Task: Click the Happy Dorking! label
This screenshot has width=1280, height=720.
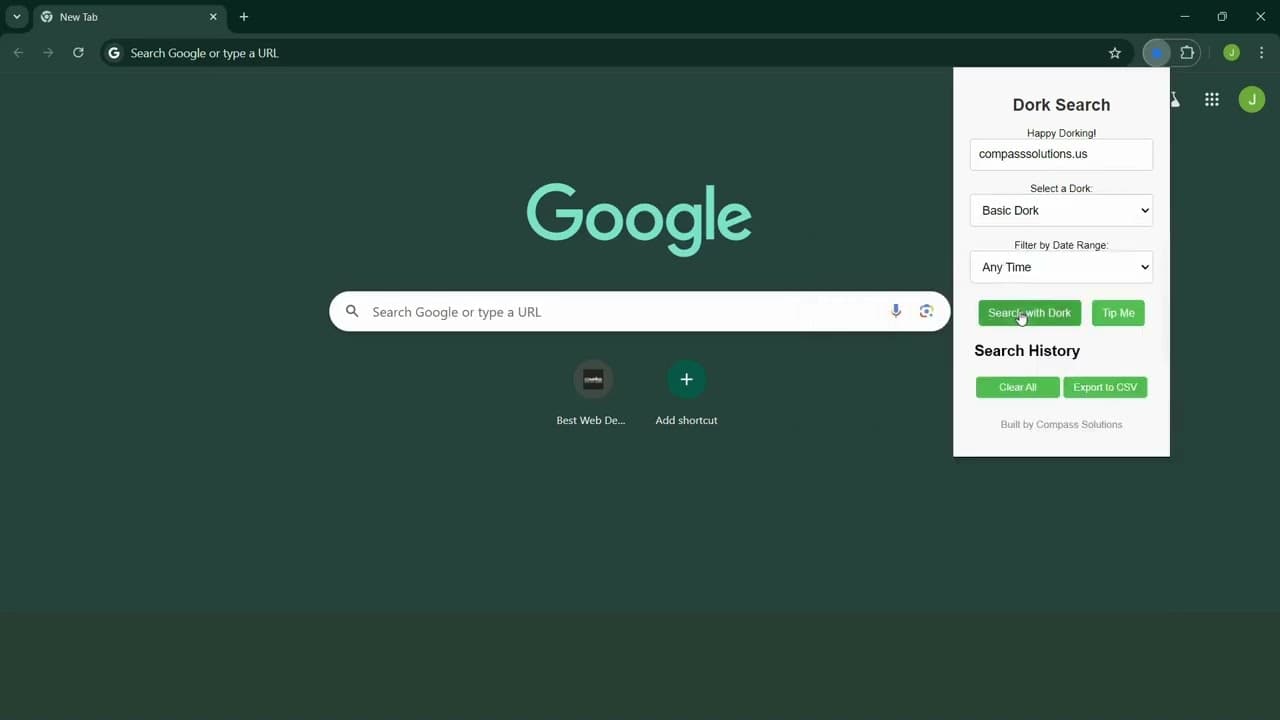Action: click(1061, 133)
